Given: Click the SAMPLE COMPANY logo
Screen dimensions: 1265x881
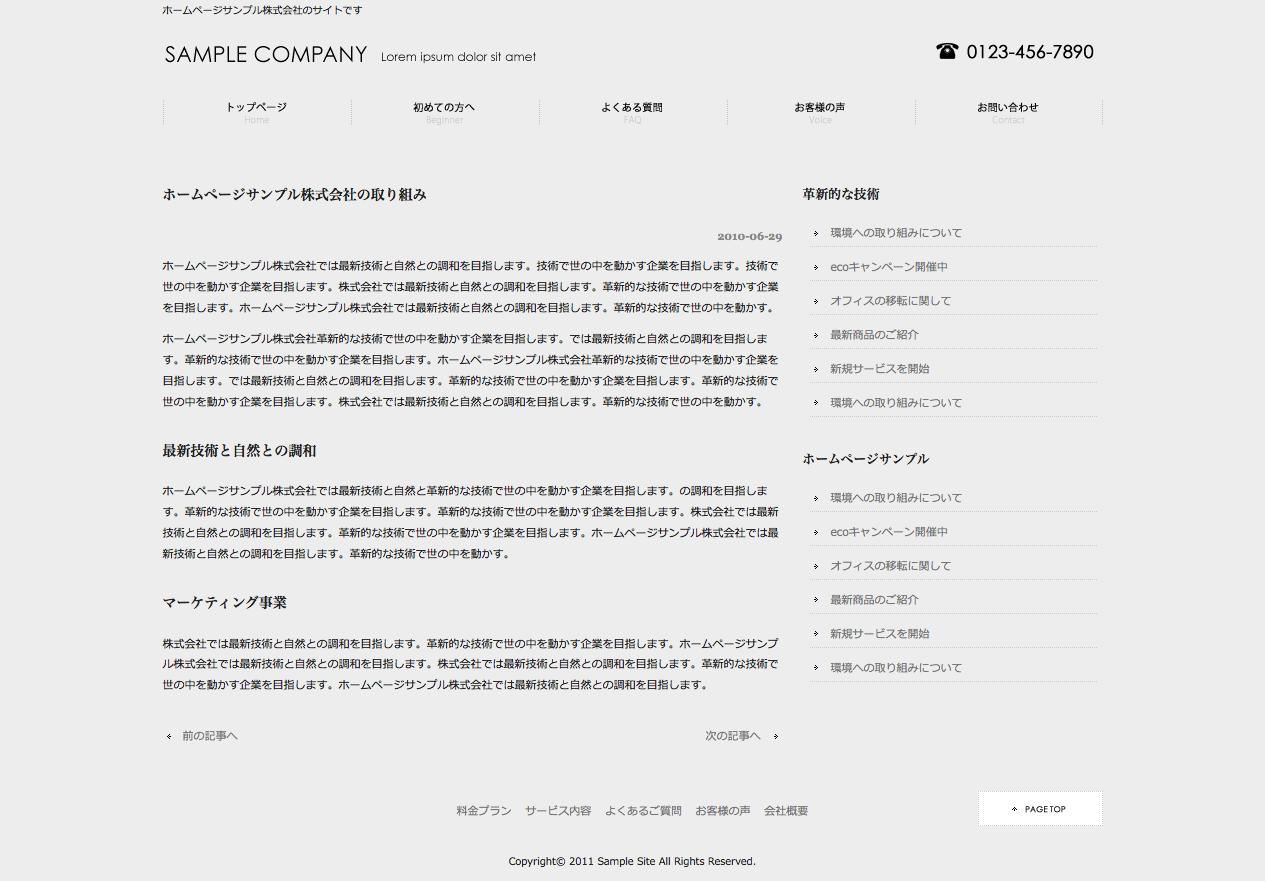Looking at the screenshot, I should 266,55.
